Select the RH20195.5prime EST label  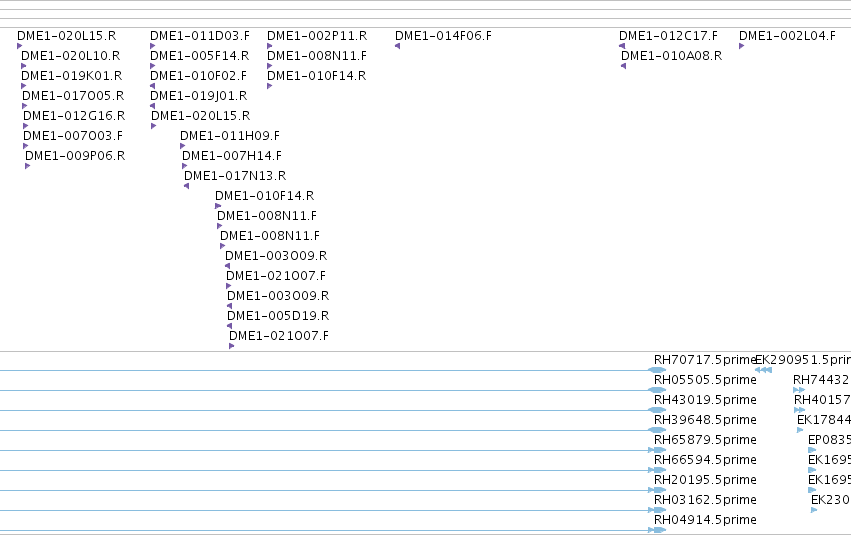pyautogui.click(x=705, y=480)
